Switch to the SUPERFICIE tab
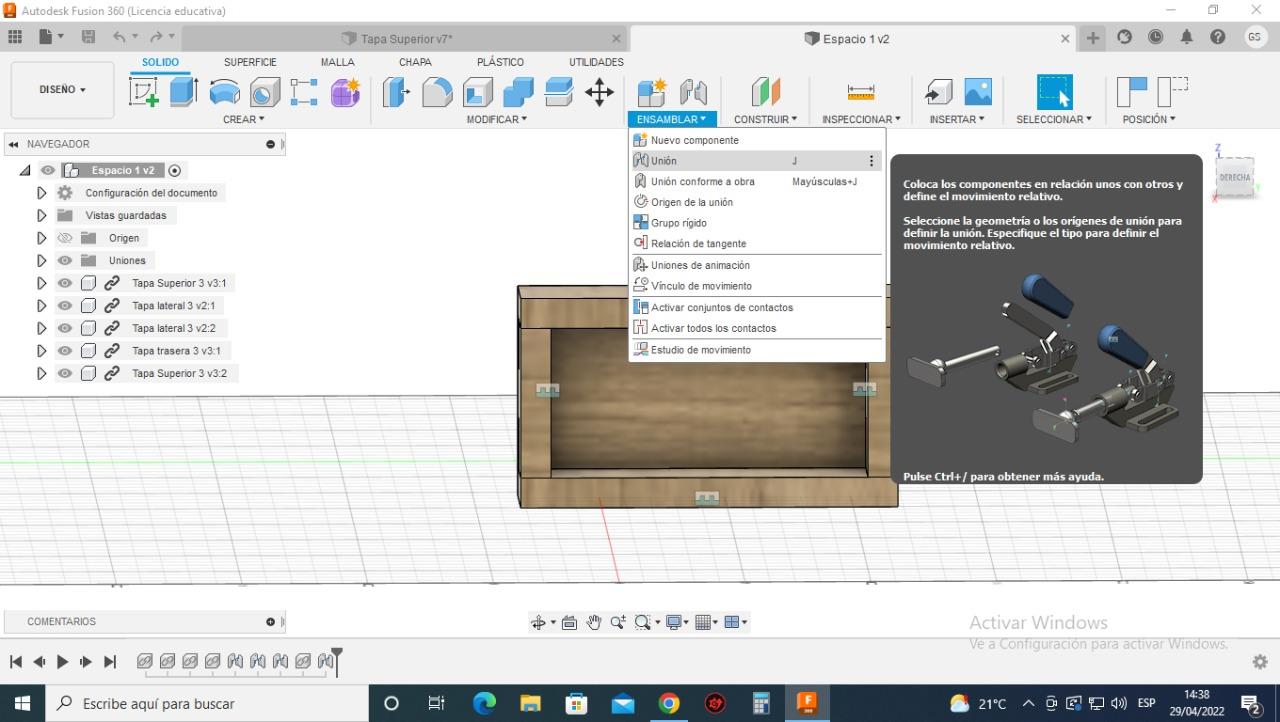The image size is (1280, 722). (x=250, y=62)
